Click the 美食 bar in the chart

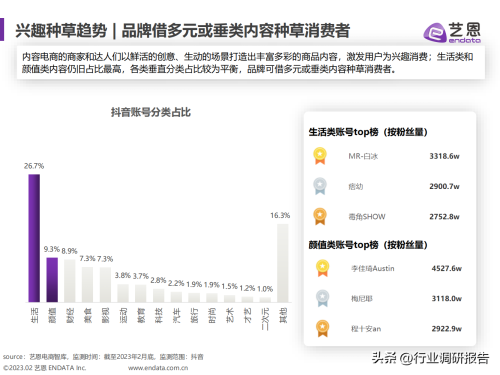87,285
